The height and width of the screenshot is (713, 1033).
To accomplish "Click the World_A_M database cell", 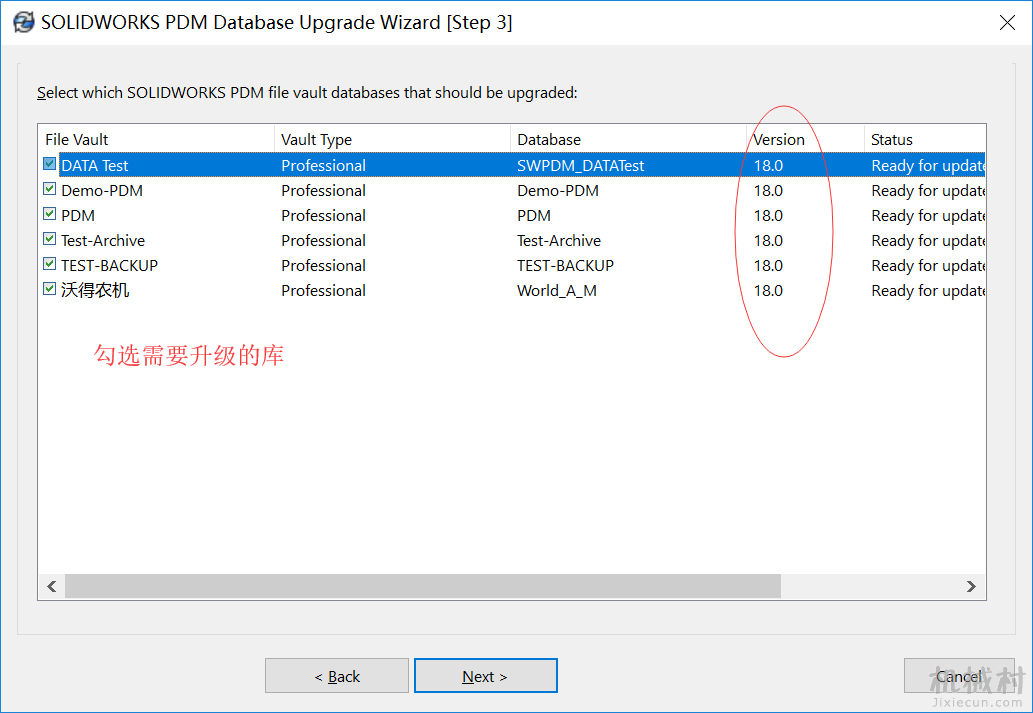I will [557, 291].
